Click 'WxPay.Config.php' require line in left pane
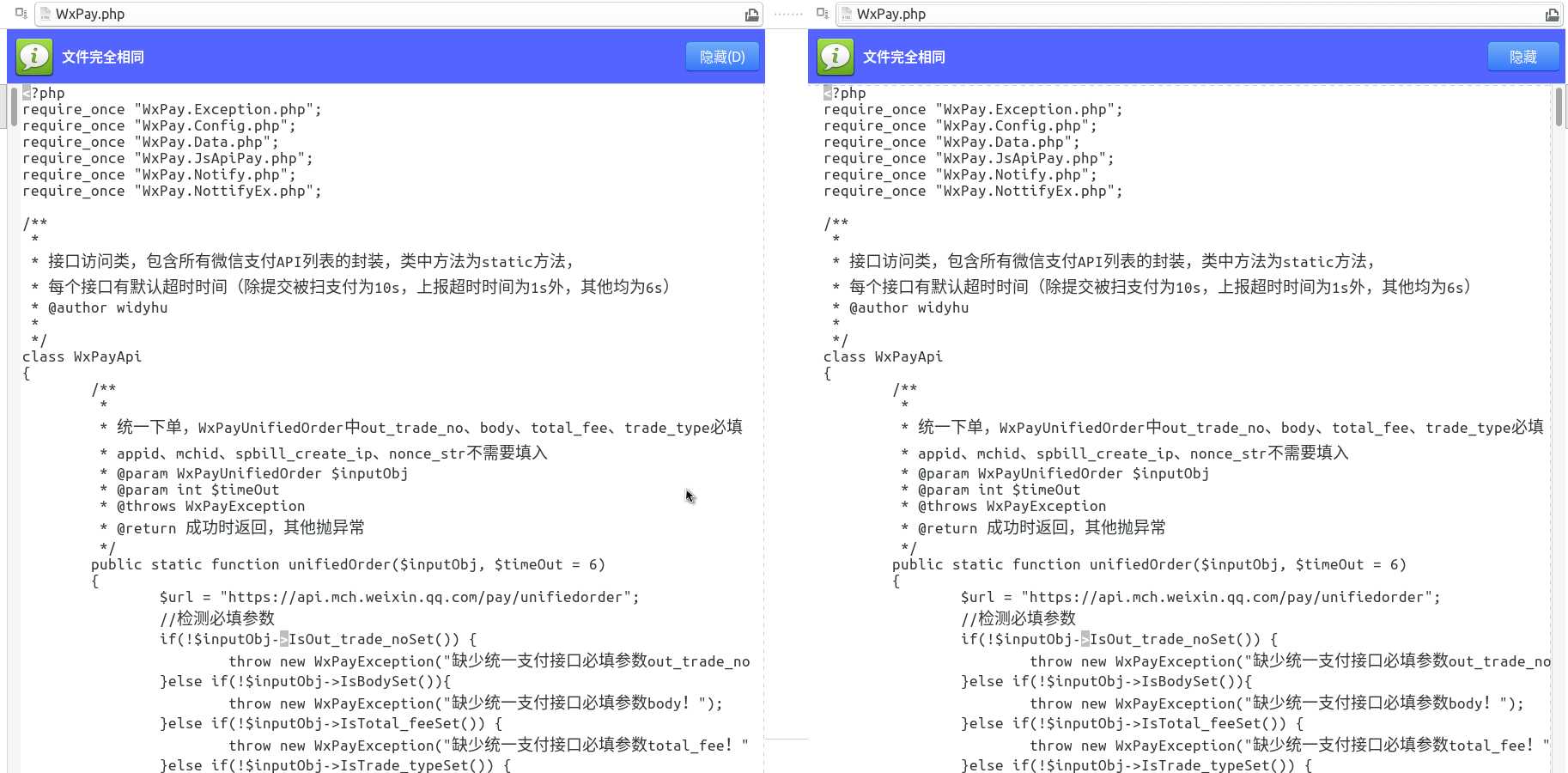Screen dimensions: 1568x773 tap(159, 125)
